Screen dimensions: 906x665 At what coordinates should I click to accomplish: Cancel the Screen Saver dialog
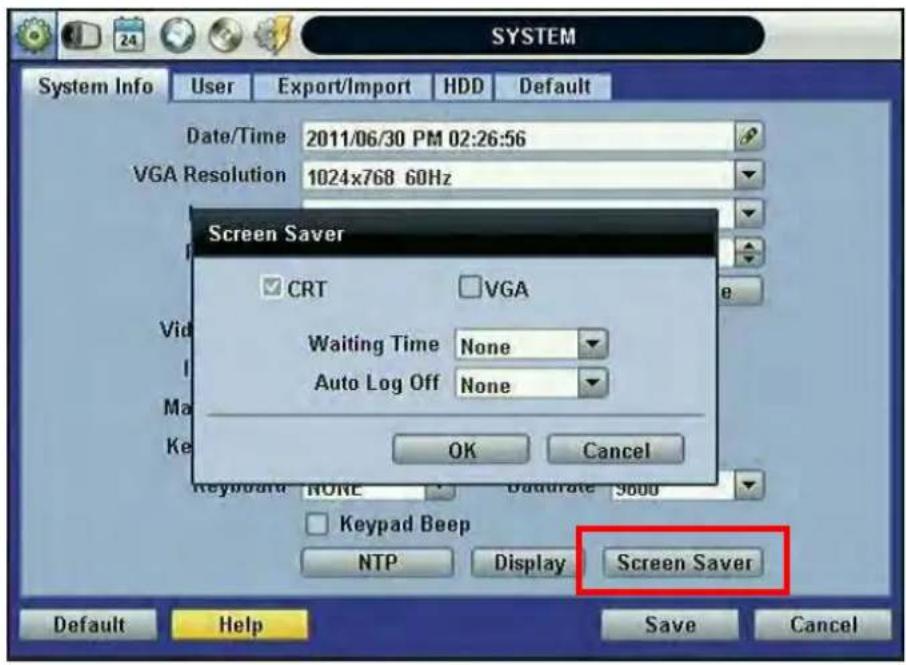coord(616,449)
